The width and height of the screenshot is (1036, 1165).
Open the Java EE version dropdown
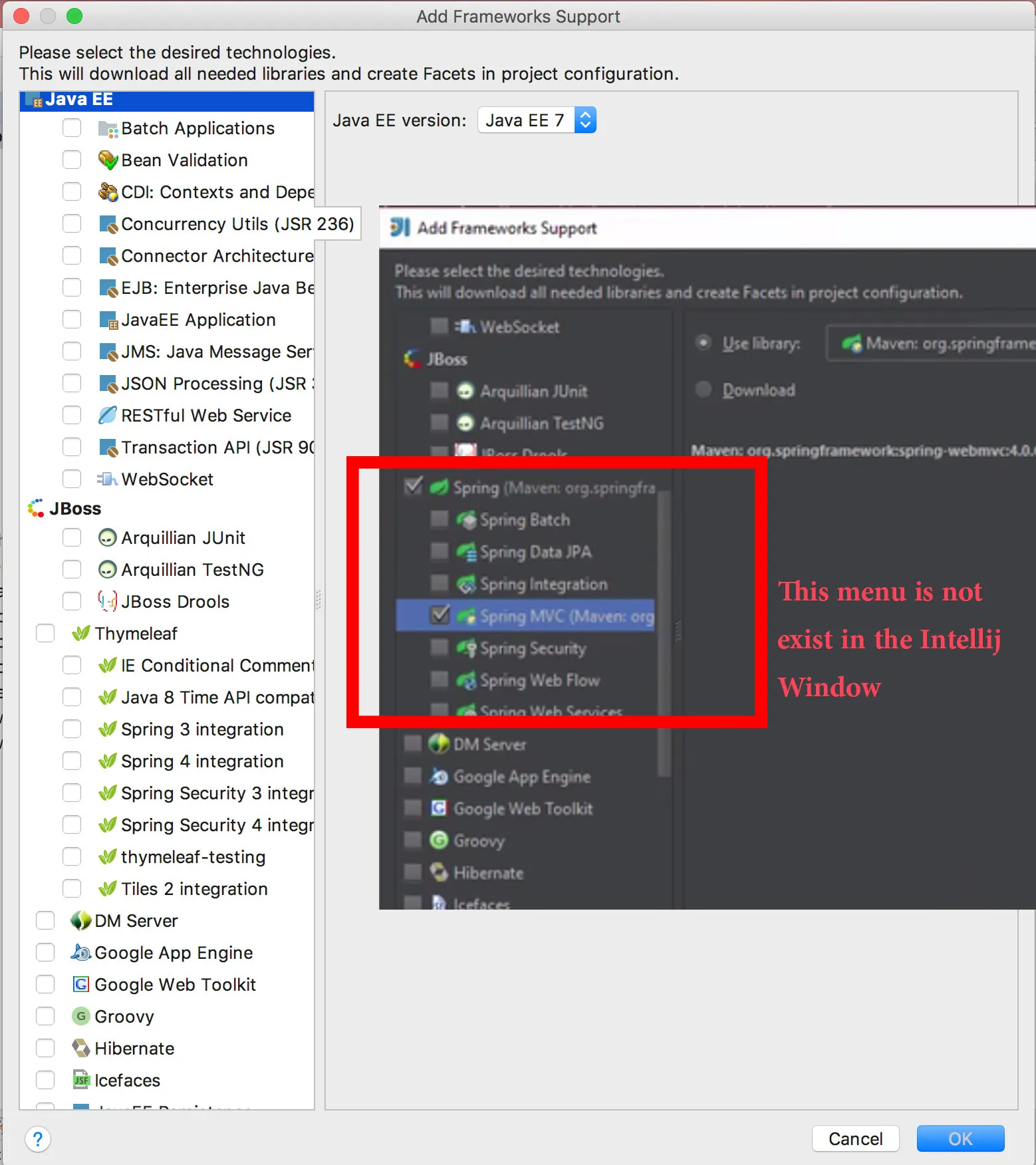[537, 120]
